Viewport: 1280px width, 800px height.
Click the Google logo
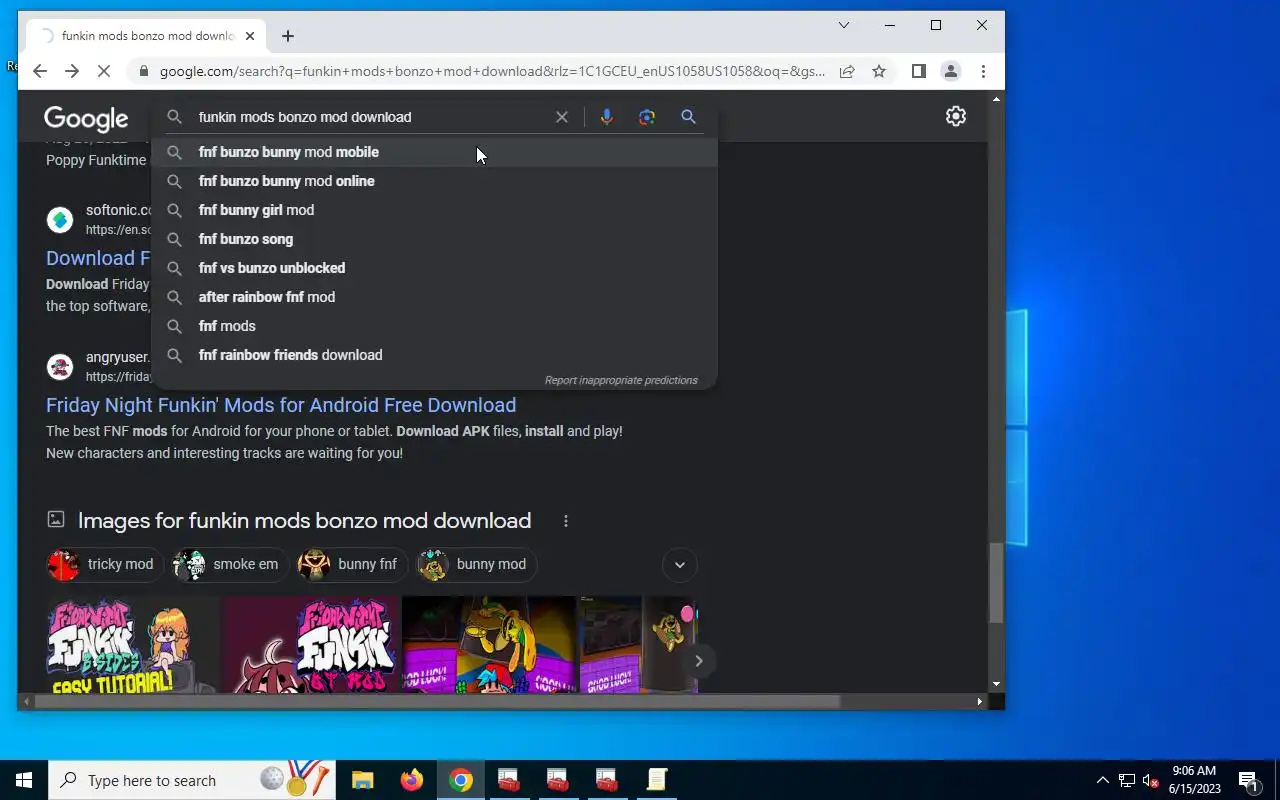(x=86, y=119)
